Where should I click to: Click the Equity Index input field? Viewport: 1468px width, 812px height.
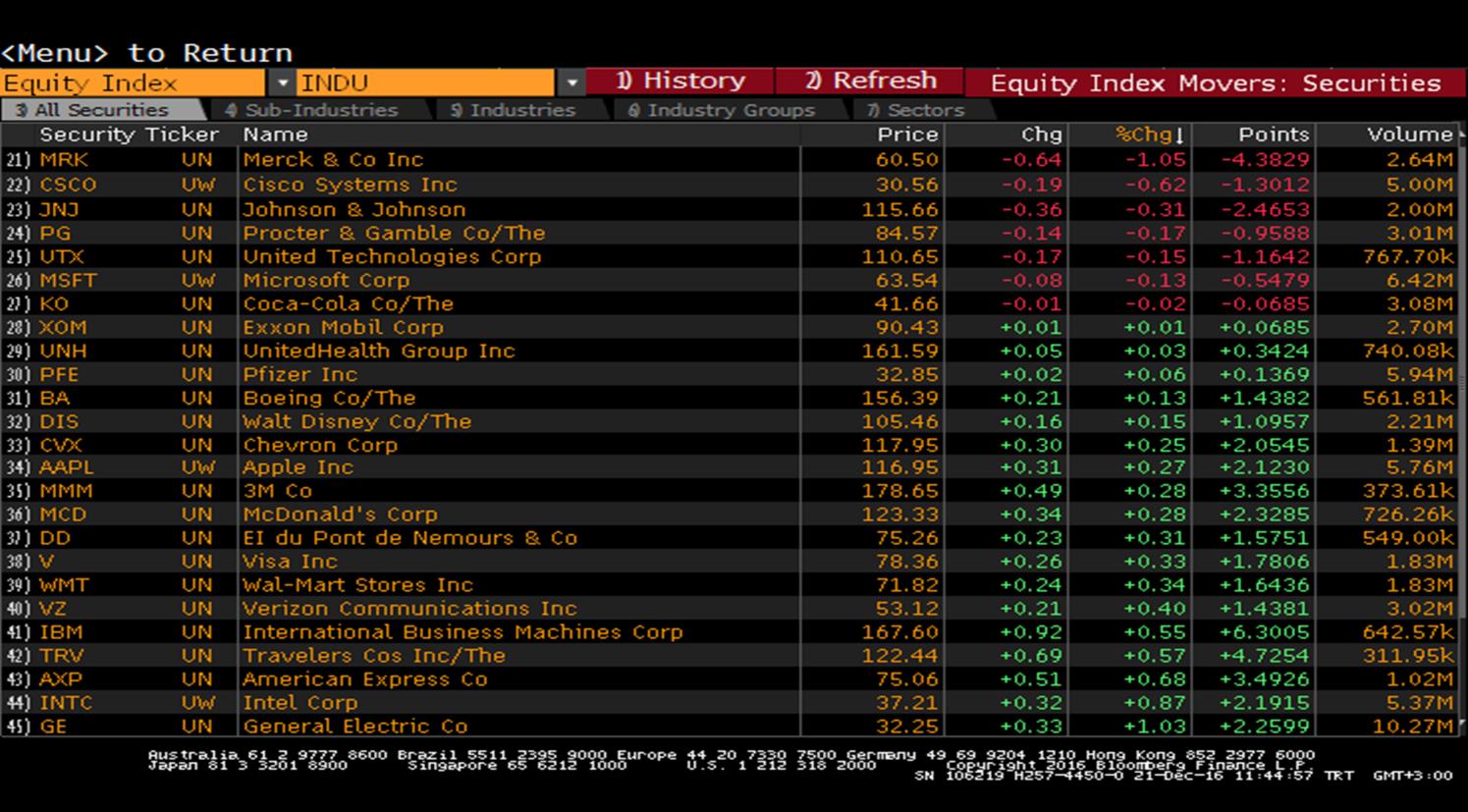(x=134, y=83)
